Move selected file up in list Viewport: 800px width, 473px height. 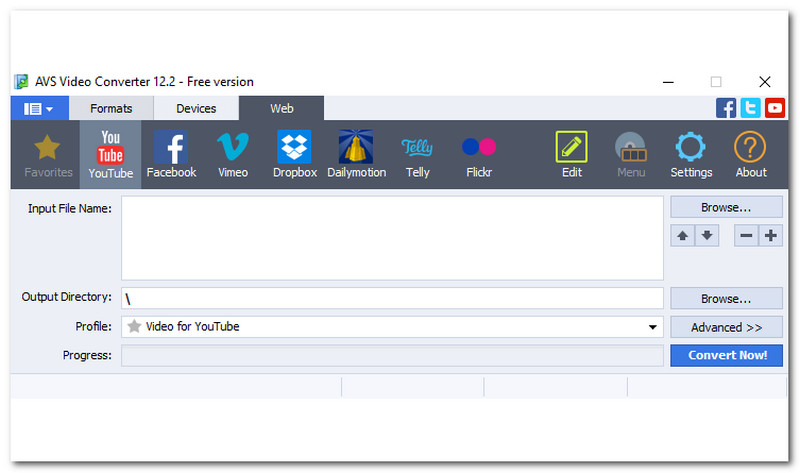(682, 236)
